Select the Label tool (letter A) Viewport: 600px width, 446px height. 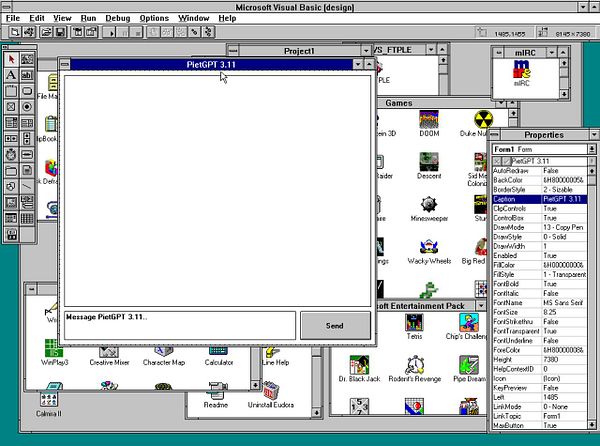tap(11, 75)
